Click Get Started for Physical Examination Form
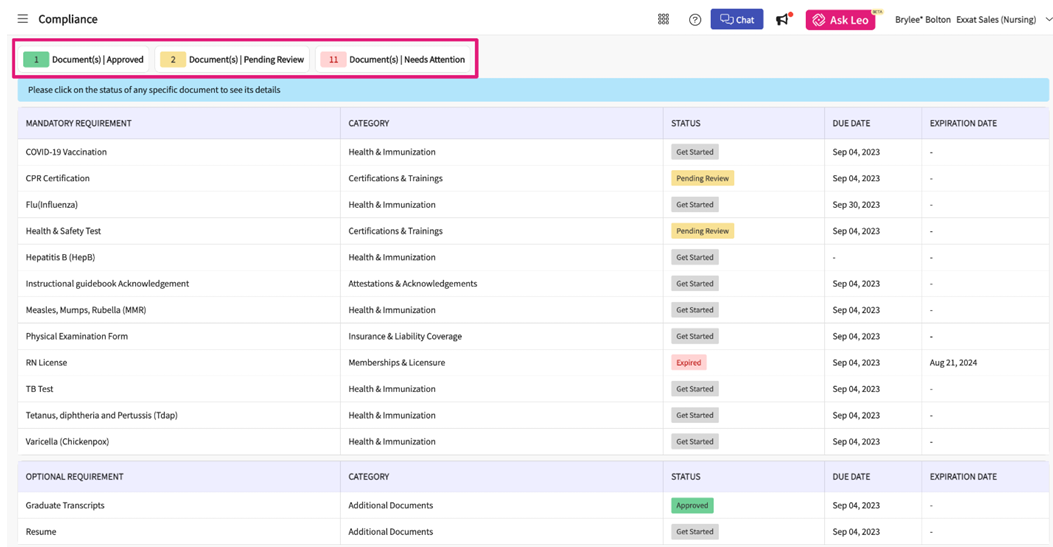 click(x=694, y=336)
